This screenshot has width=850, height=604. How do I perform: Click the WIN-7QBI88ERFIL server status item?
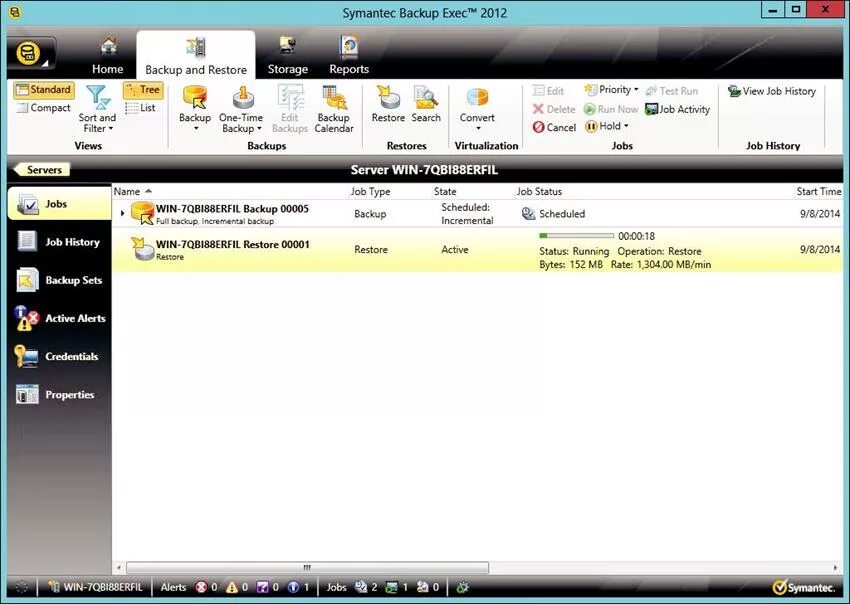coord(95,587)
